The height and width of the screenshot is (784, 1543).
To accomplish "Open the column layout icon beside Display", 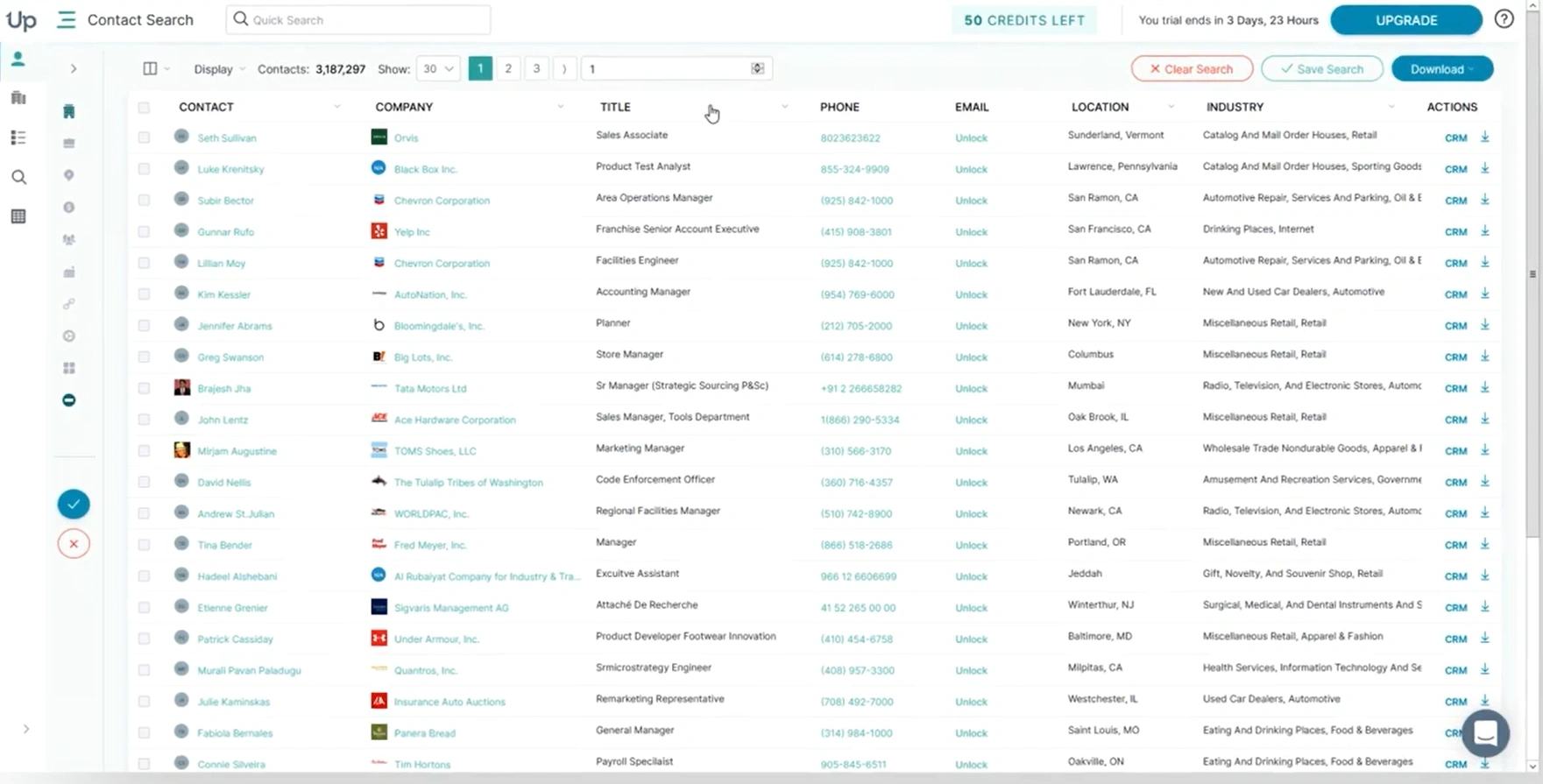I will tap(150, 68).
